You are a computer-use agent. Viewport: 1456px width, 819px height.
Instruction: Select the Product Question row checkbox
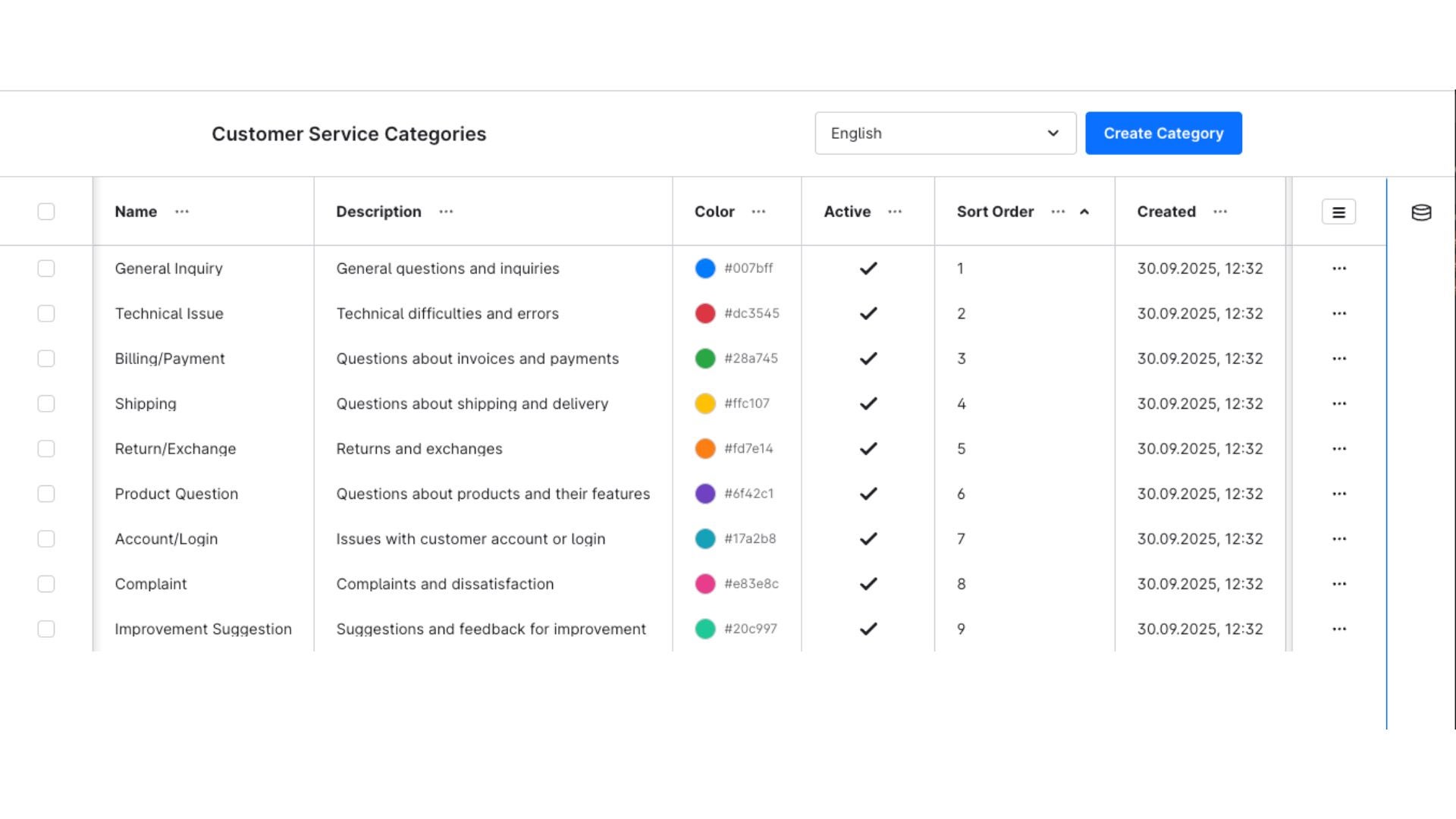[x=46, y=494]
